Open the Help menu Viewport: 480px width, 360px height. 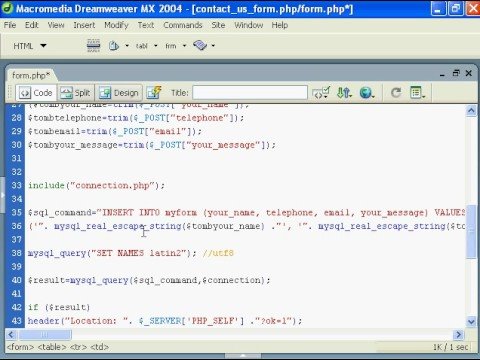pos(279,25)
